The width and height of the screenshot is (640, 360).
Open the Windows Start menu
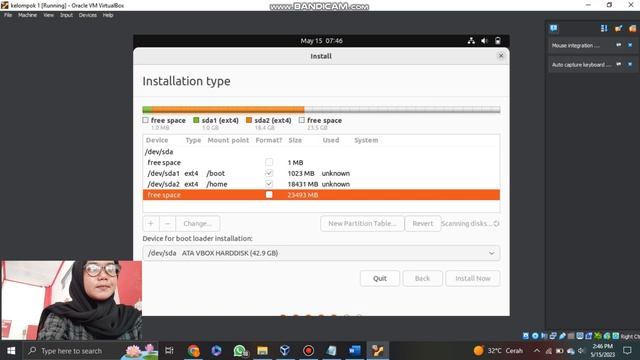(x=11, y=351)
